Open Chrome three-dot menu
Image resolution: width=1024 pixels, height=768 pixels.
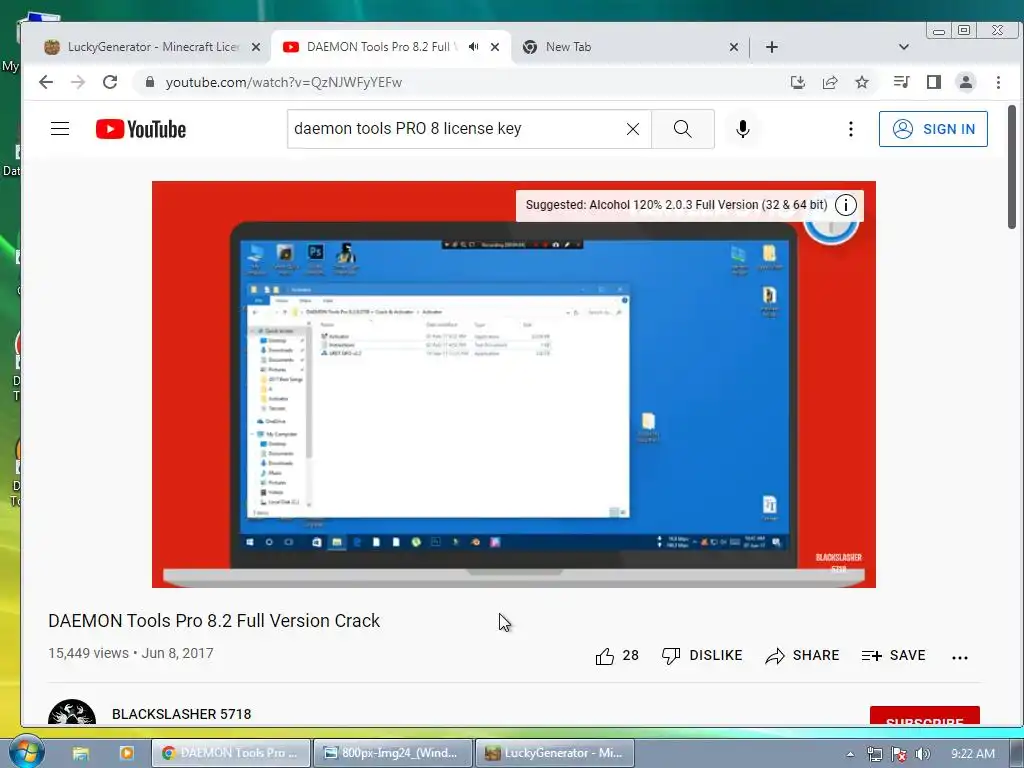pos(998,82)
